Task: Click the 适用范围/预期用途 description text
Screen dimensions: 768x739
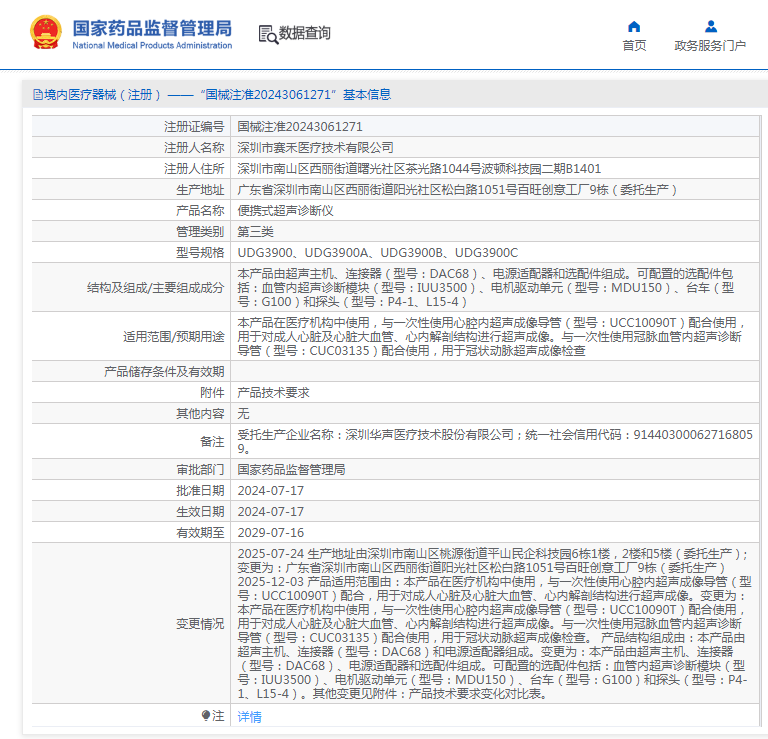Action: pyautogui.click(x=491, y=336)
